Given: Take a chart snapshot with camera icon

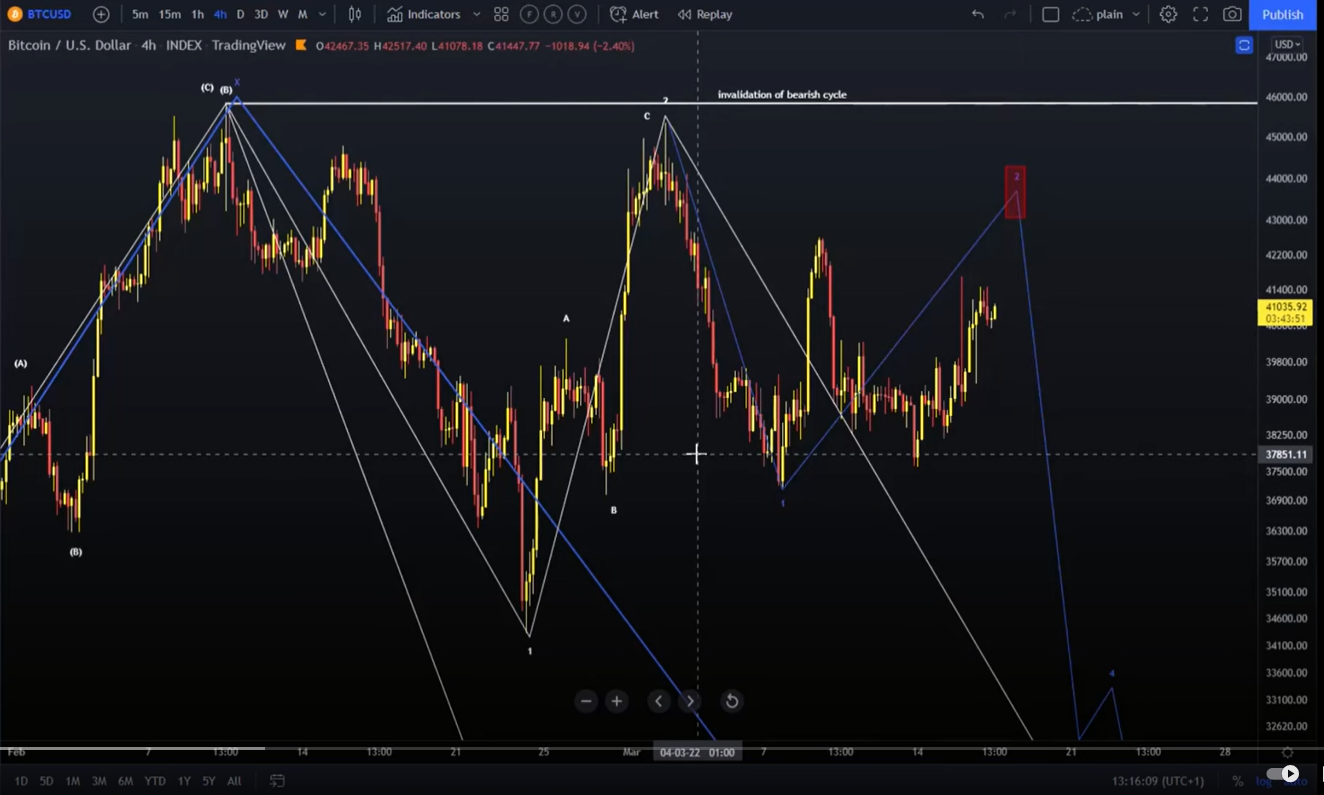Looking at the screenshot, I should tap(1232, 14).
